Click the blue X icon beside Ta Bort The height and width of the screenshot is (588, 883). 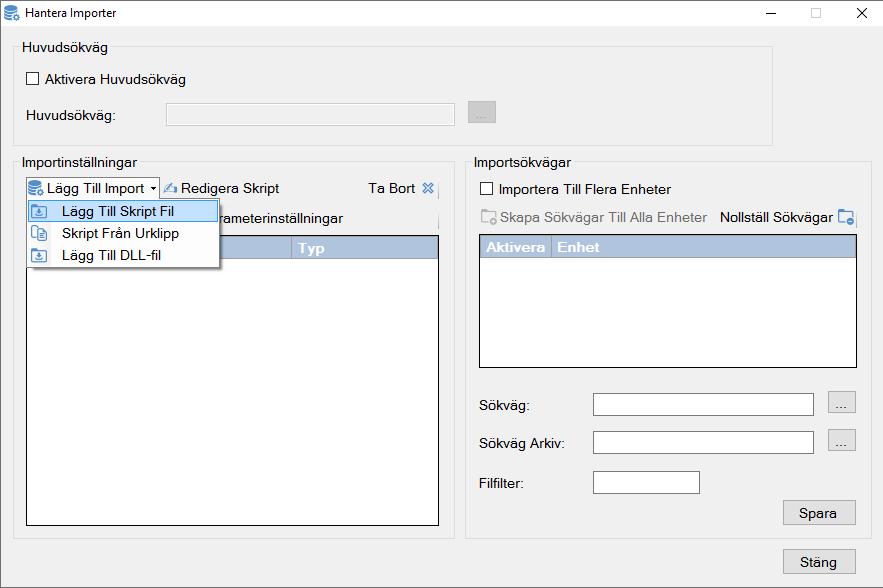point(428,188)
